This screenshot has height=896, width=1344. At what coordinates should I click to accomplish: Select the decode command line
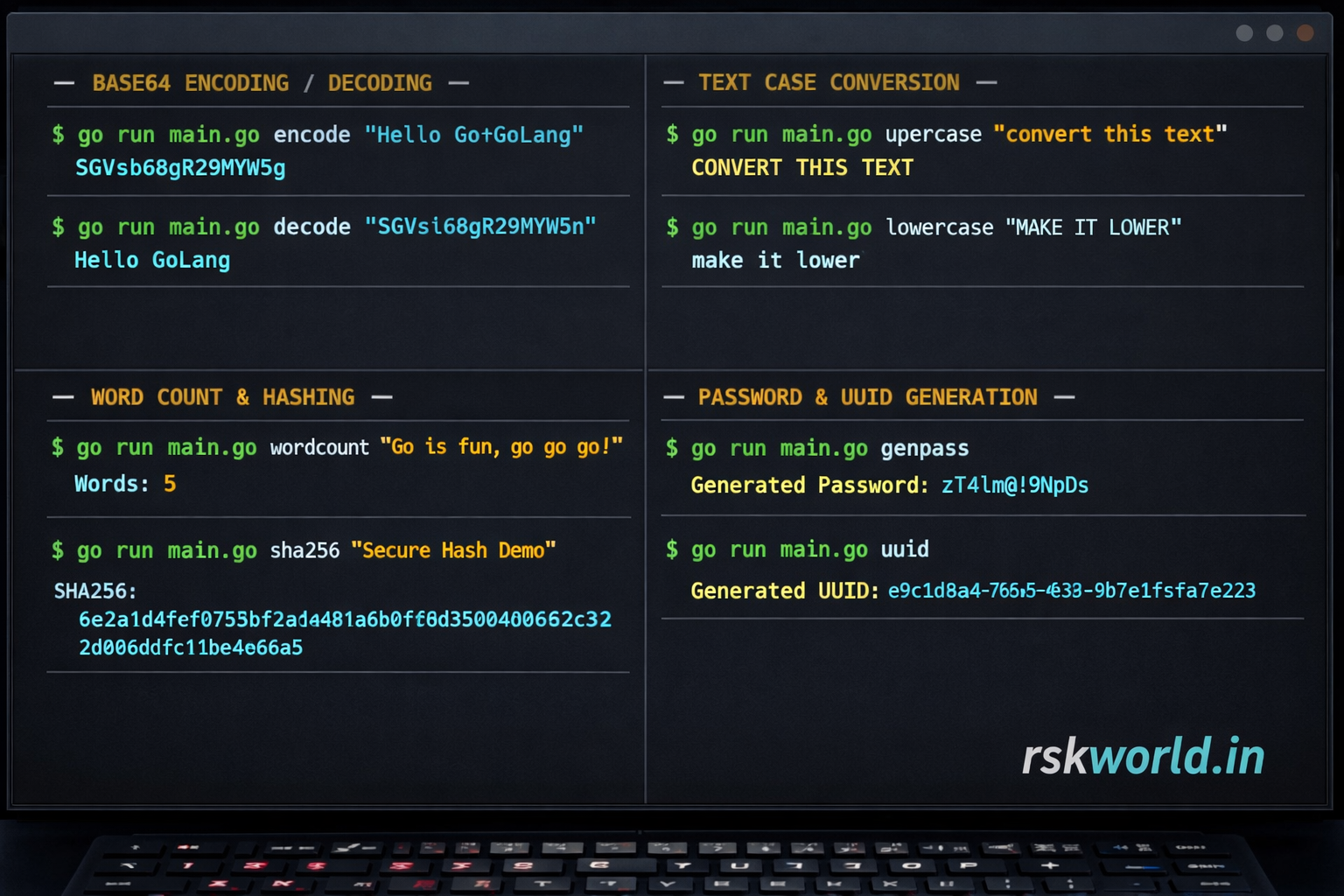pos(324,227)
